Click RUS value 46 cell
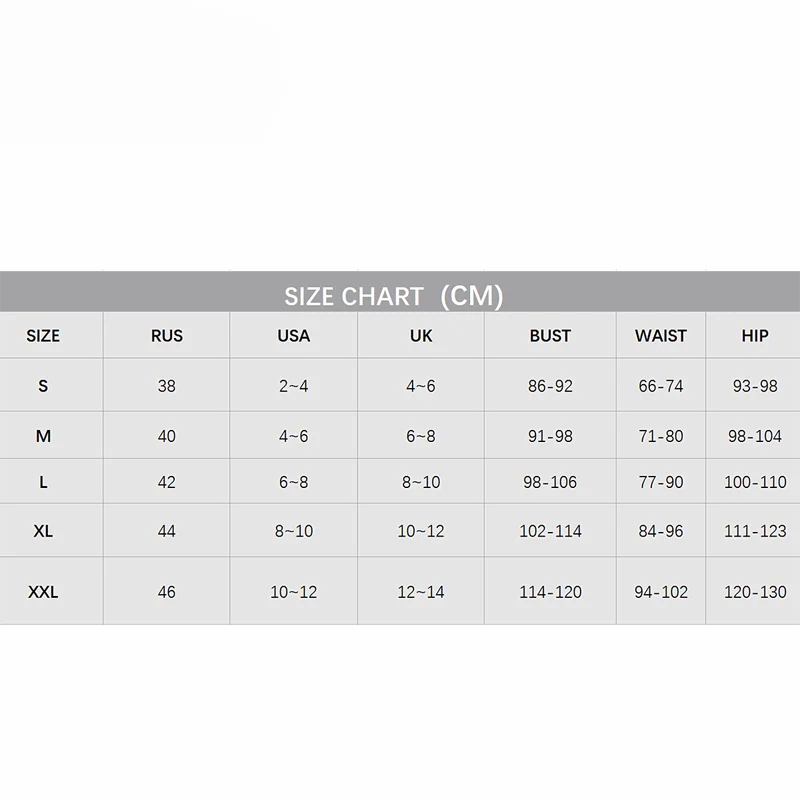Viewport: 800px width, 800px height. point(167,592)
